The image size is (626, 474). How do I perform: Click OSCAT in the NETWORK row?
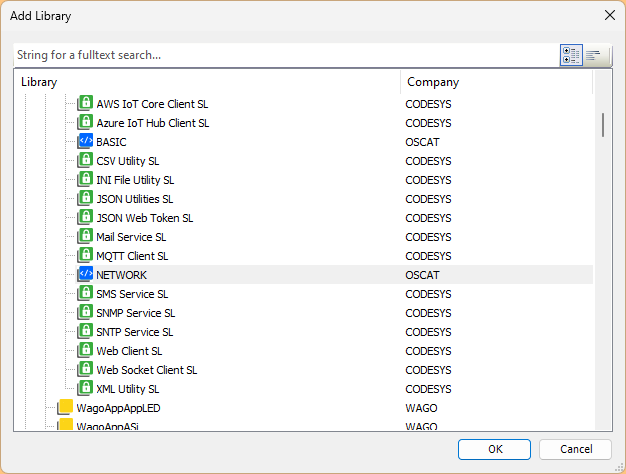click(x=422, y=275)
